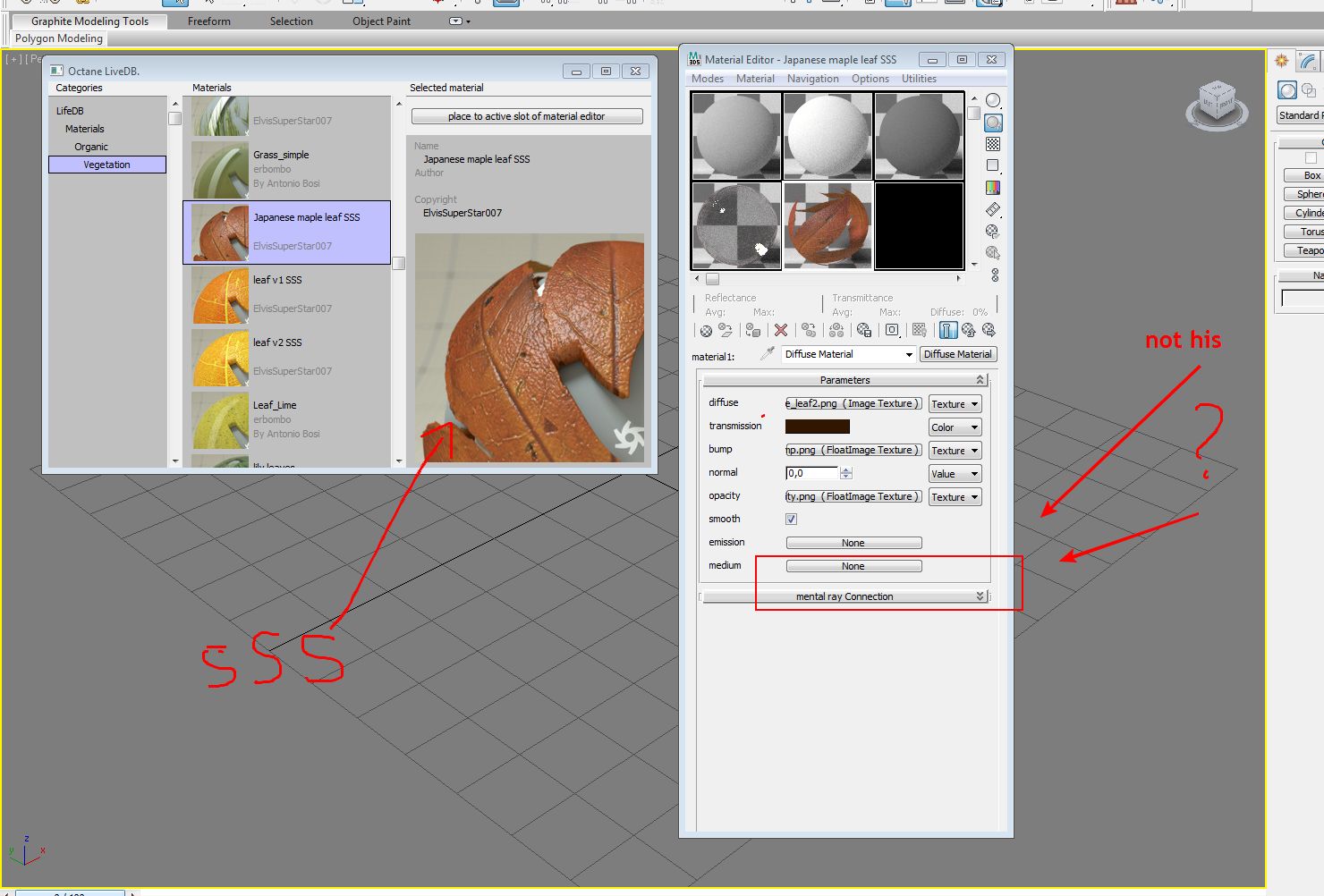Viewport: 1324px width, 896px height.
Task: Click the transmission color swatch
Action: 818,427
